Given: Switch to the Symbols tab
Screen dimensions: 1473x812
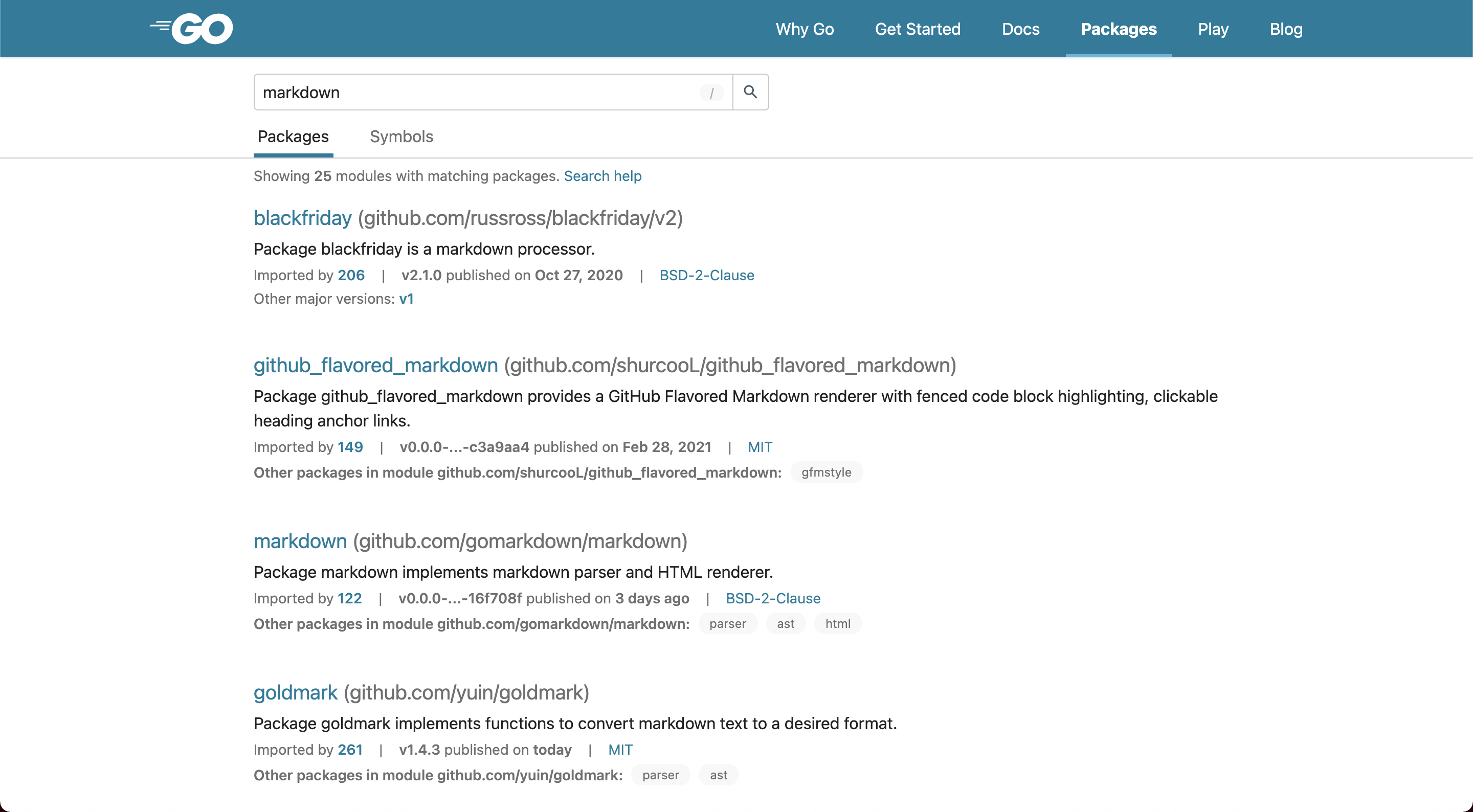Looking at the screenshot, I should 401,137.
